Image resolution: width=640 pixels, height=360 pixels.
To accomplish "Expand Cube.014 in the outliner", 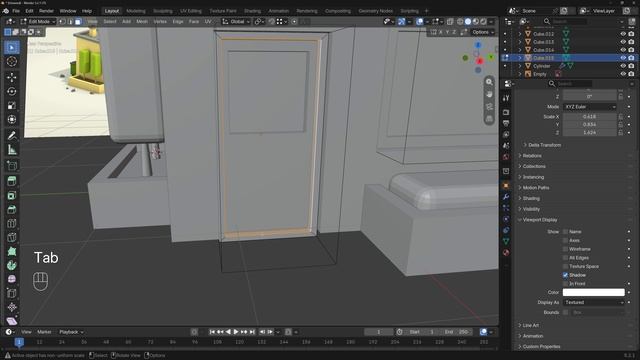I will click(520, 50).
